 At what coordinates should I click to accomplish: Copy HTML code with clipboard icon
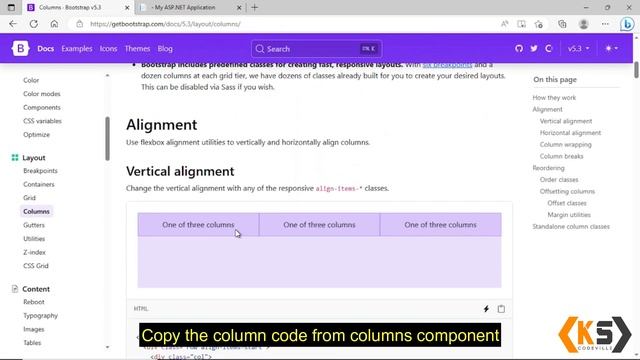point(501,309)
